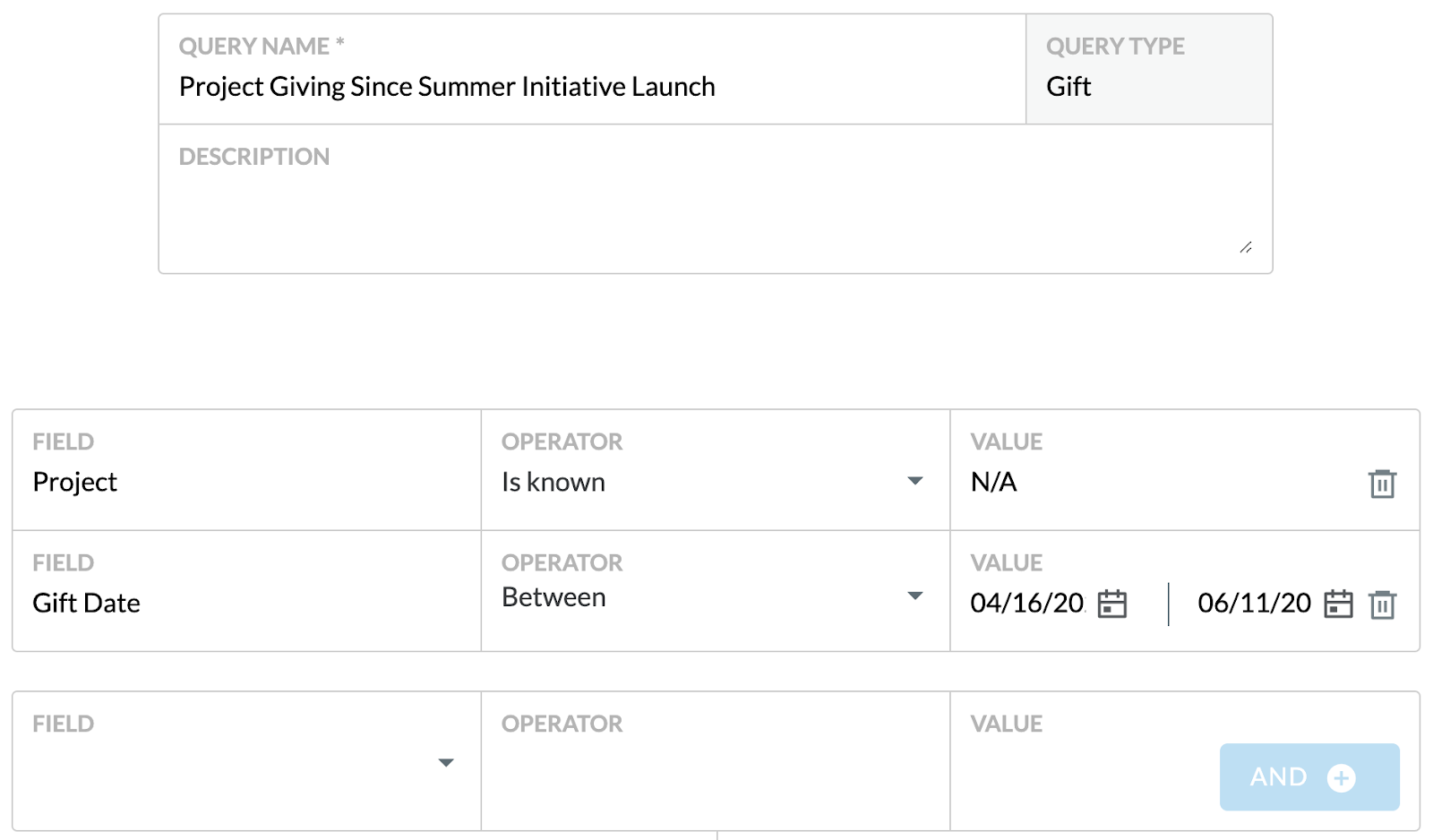This screenshot has width=1433, height=840.
Task: Click the Project field cell
Action: (246, 470)
